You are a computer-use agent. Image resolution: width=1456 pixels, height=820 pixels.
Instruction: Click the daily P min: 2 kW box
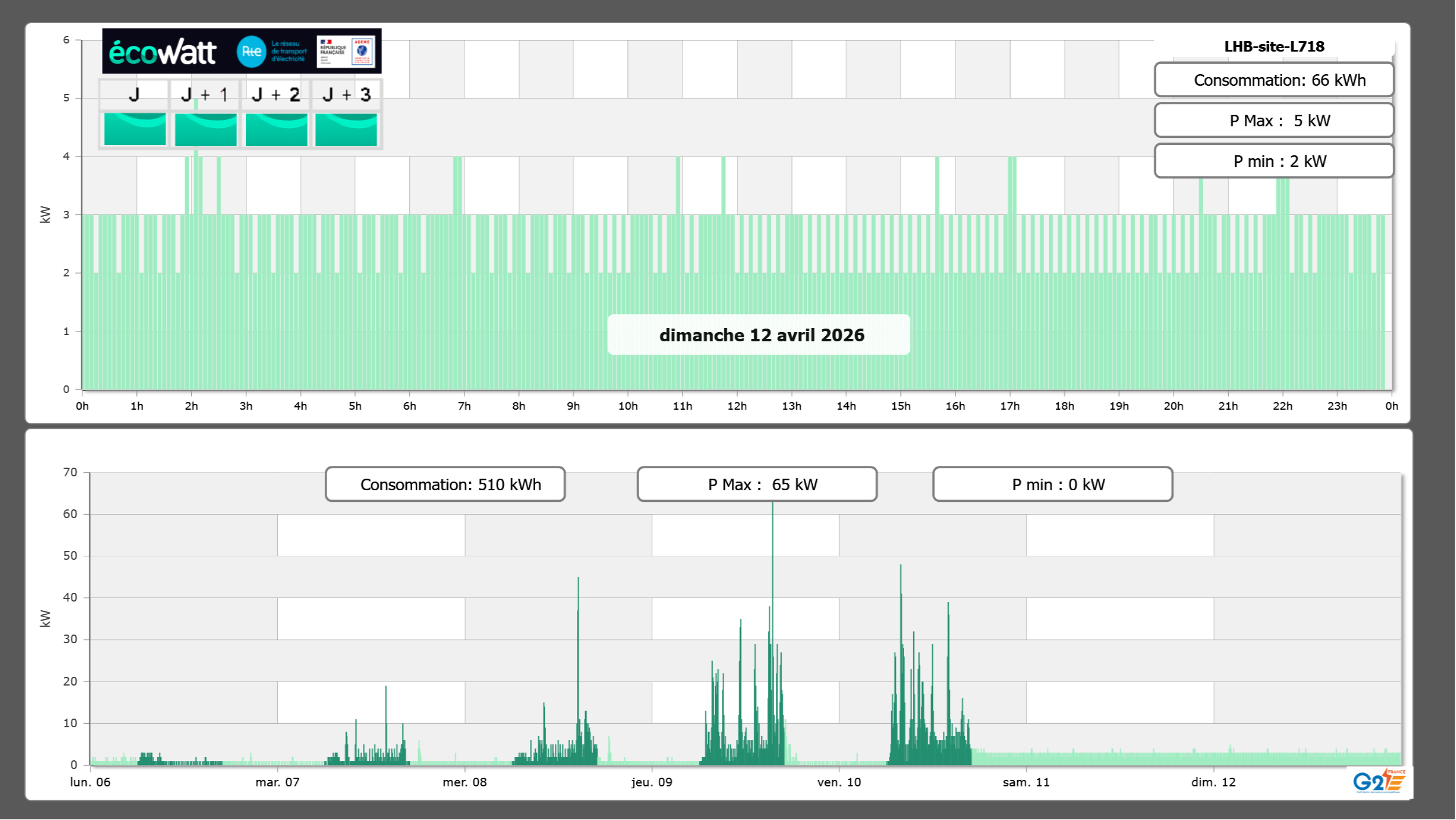[1273, 161]
